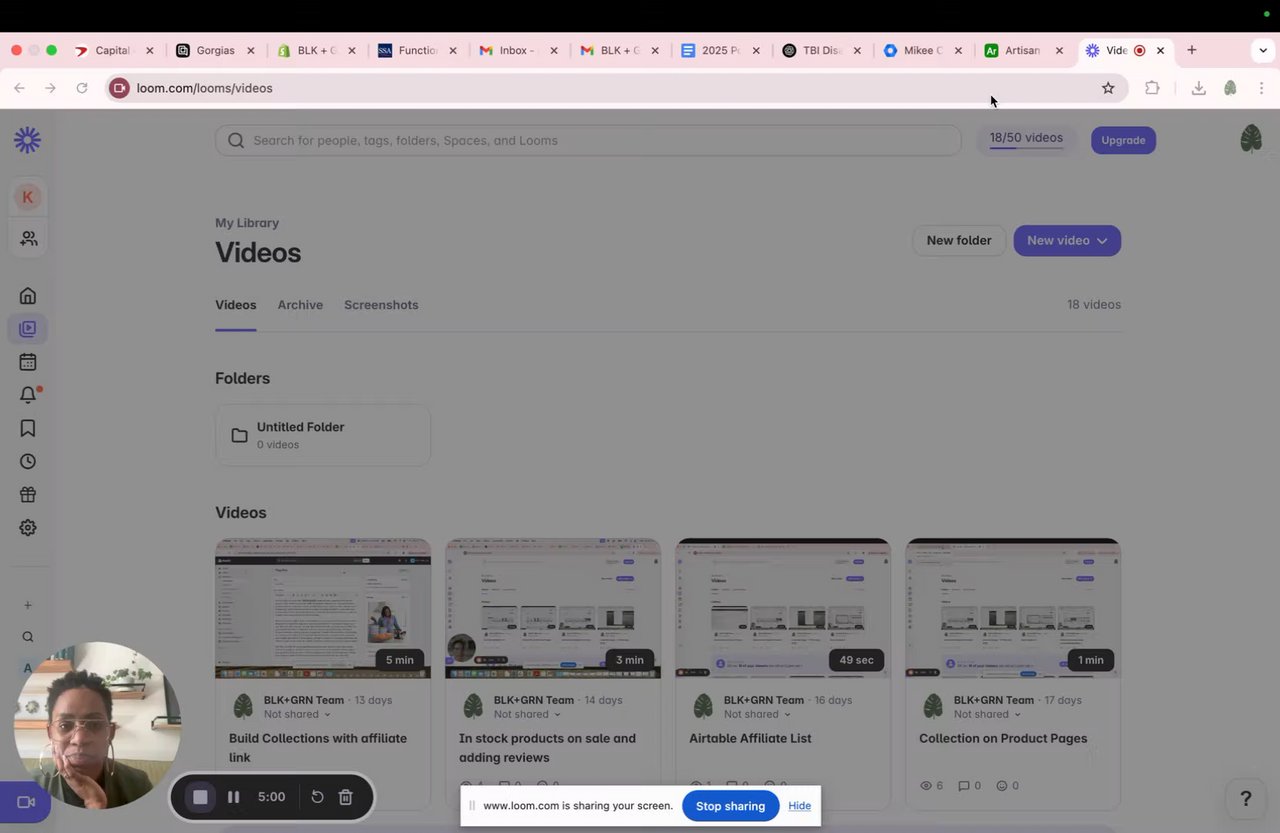Open the history clock icon in sidebar

pos(28,461)
